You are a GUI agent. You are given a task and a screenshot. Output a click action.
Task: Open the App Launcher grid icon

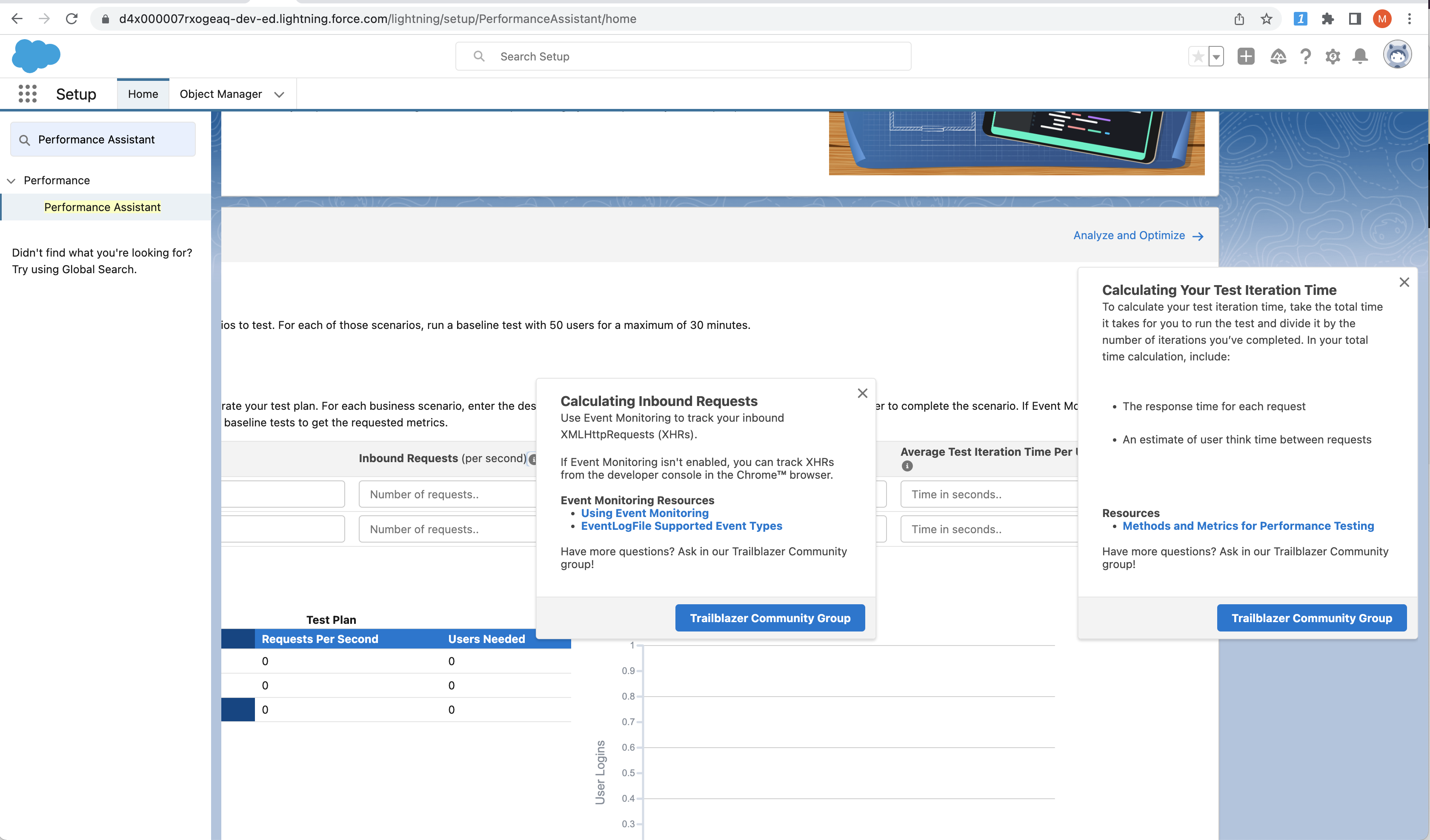pyautogui.click(x=27, y=94)
